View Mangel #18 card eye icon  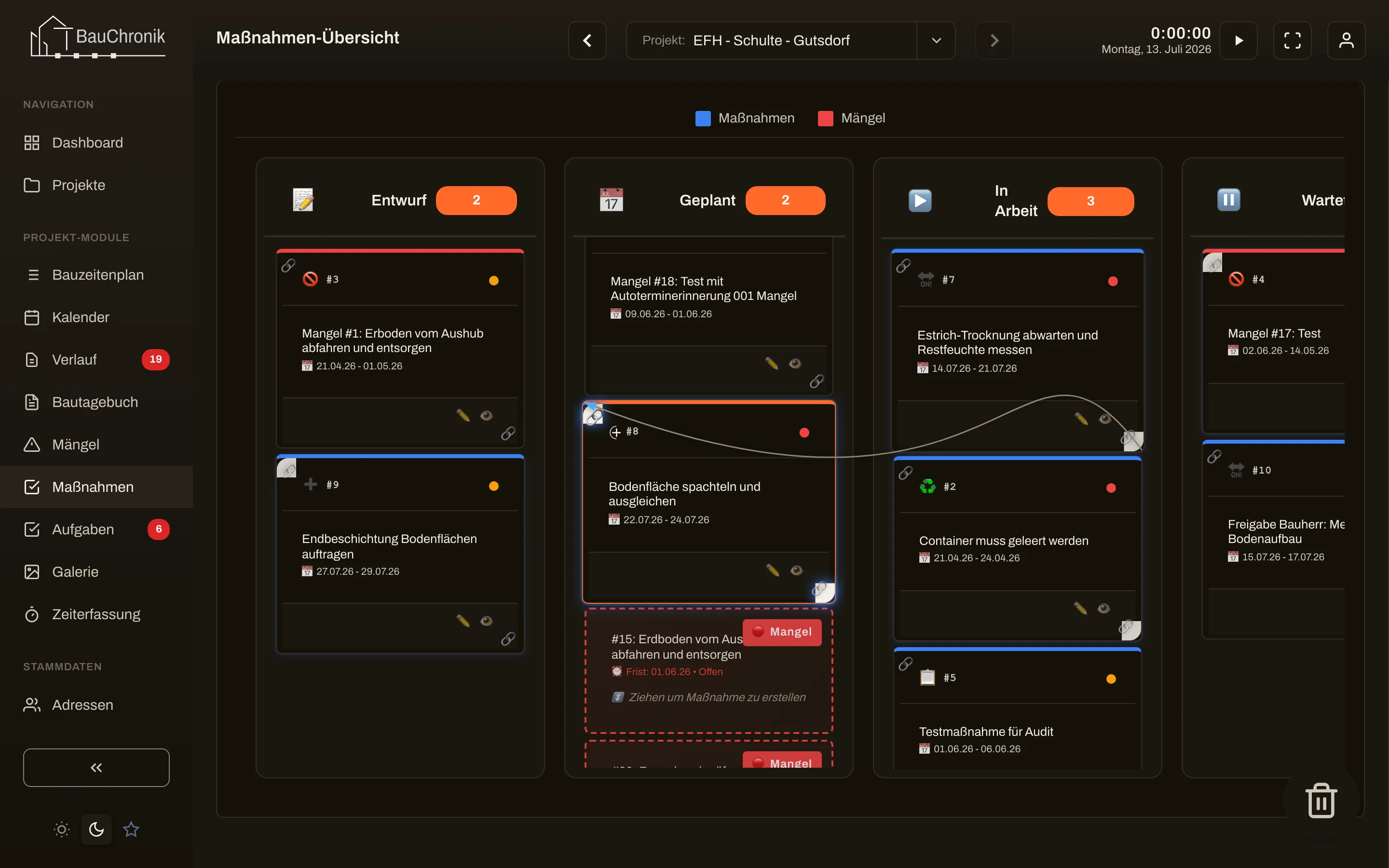point(795,363)
